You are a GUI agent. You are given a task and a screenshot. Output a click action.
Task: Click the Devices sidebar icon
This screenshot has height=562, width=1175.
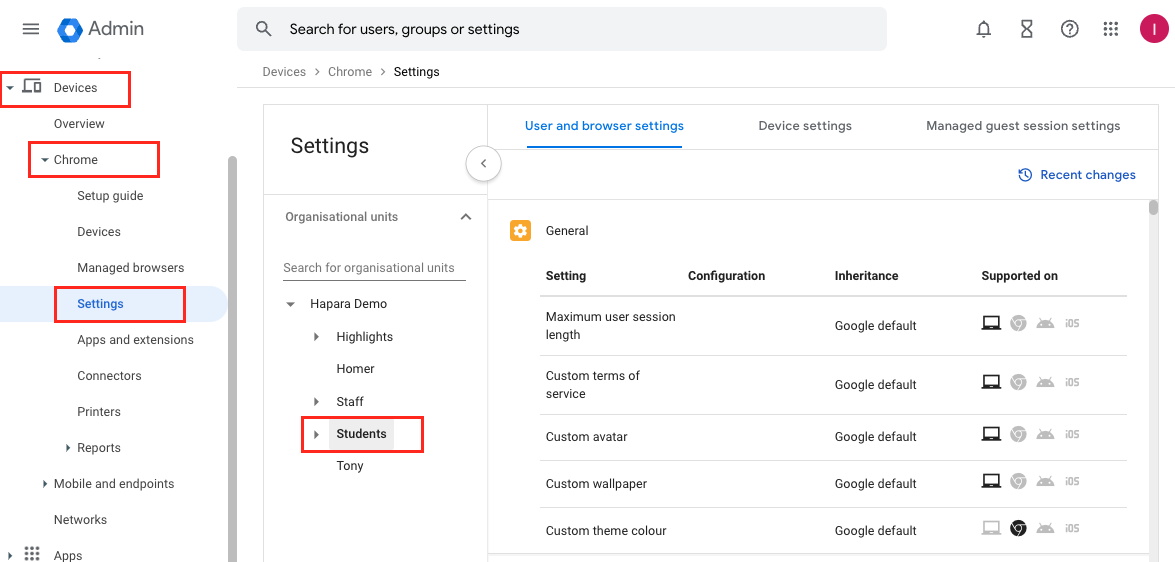pyautogui.click(x=31, y=87)
